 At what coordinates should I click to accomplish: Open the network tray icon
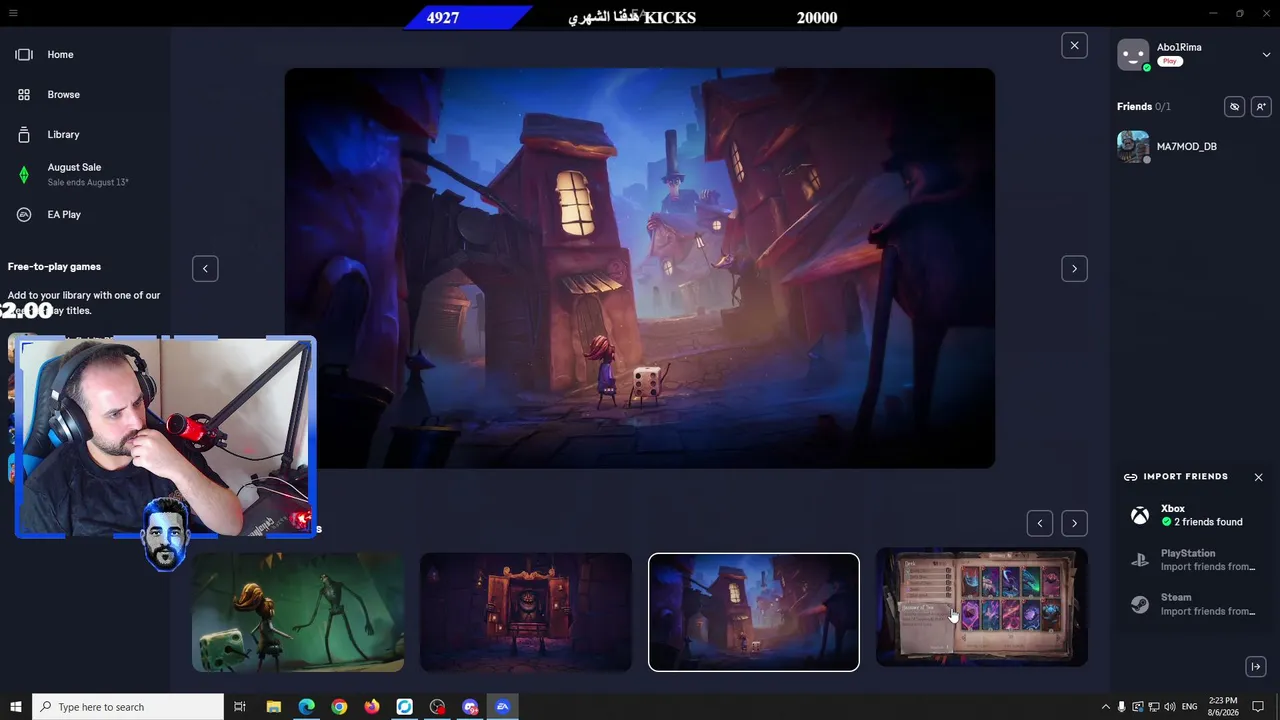pos(1153,707)
